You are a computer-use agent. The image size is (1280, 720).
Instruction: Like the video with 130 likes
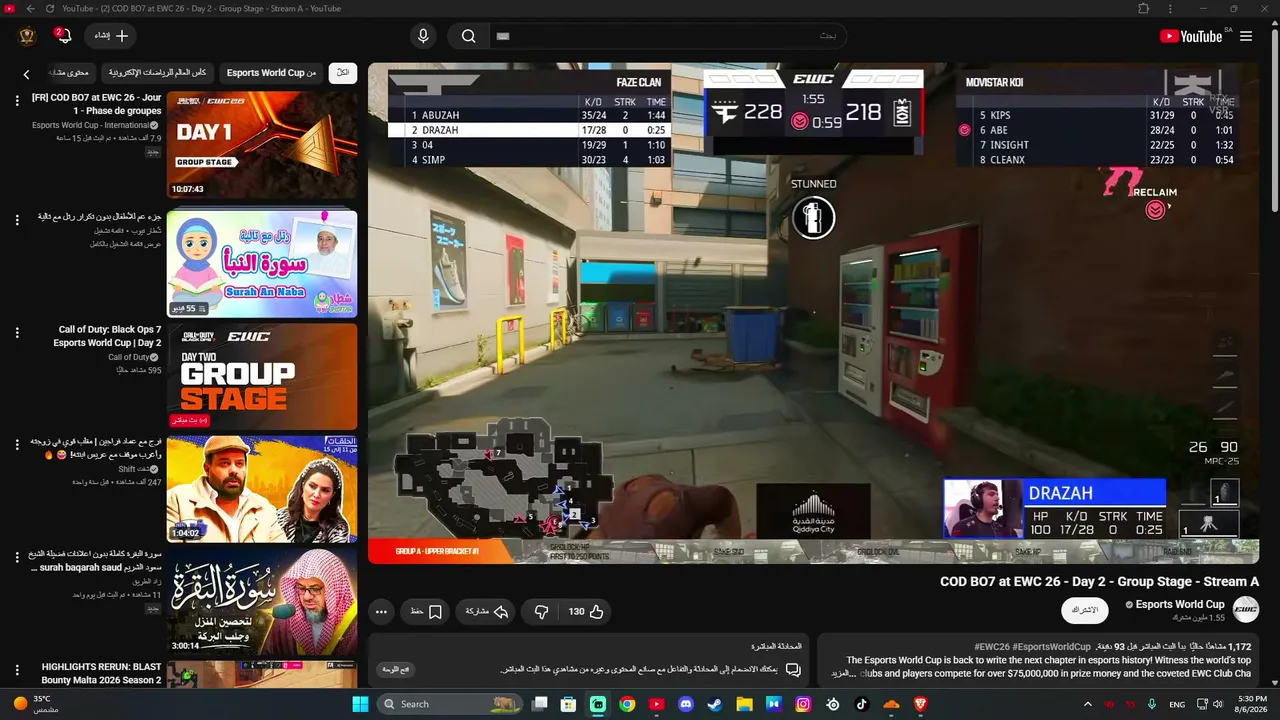[586, 611]
